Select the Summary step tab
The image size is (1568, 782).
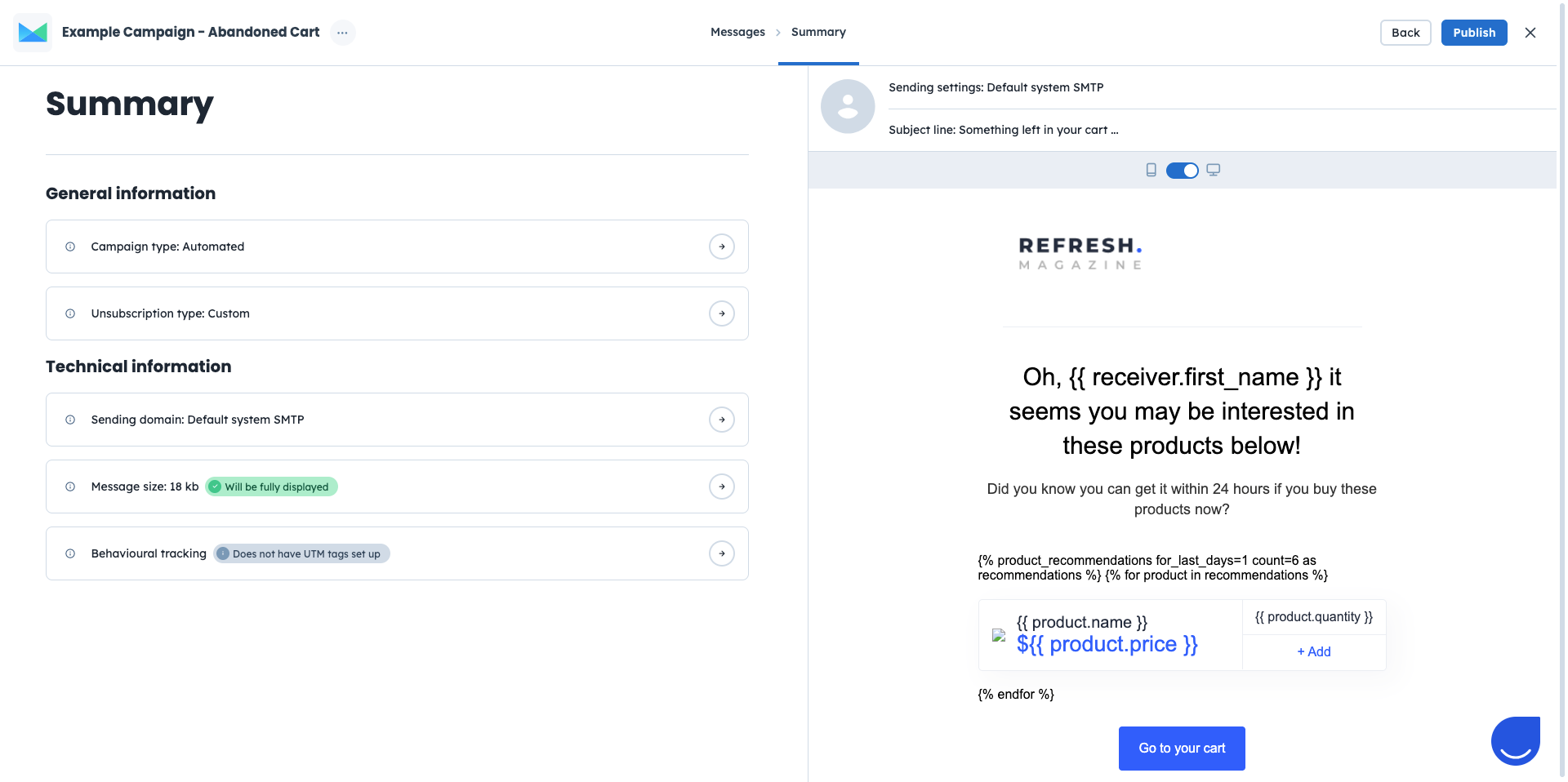pyautogui.click(x=818, y=32)
